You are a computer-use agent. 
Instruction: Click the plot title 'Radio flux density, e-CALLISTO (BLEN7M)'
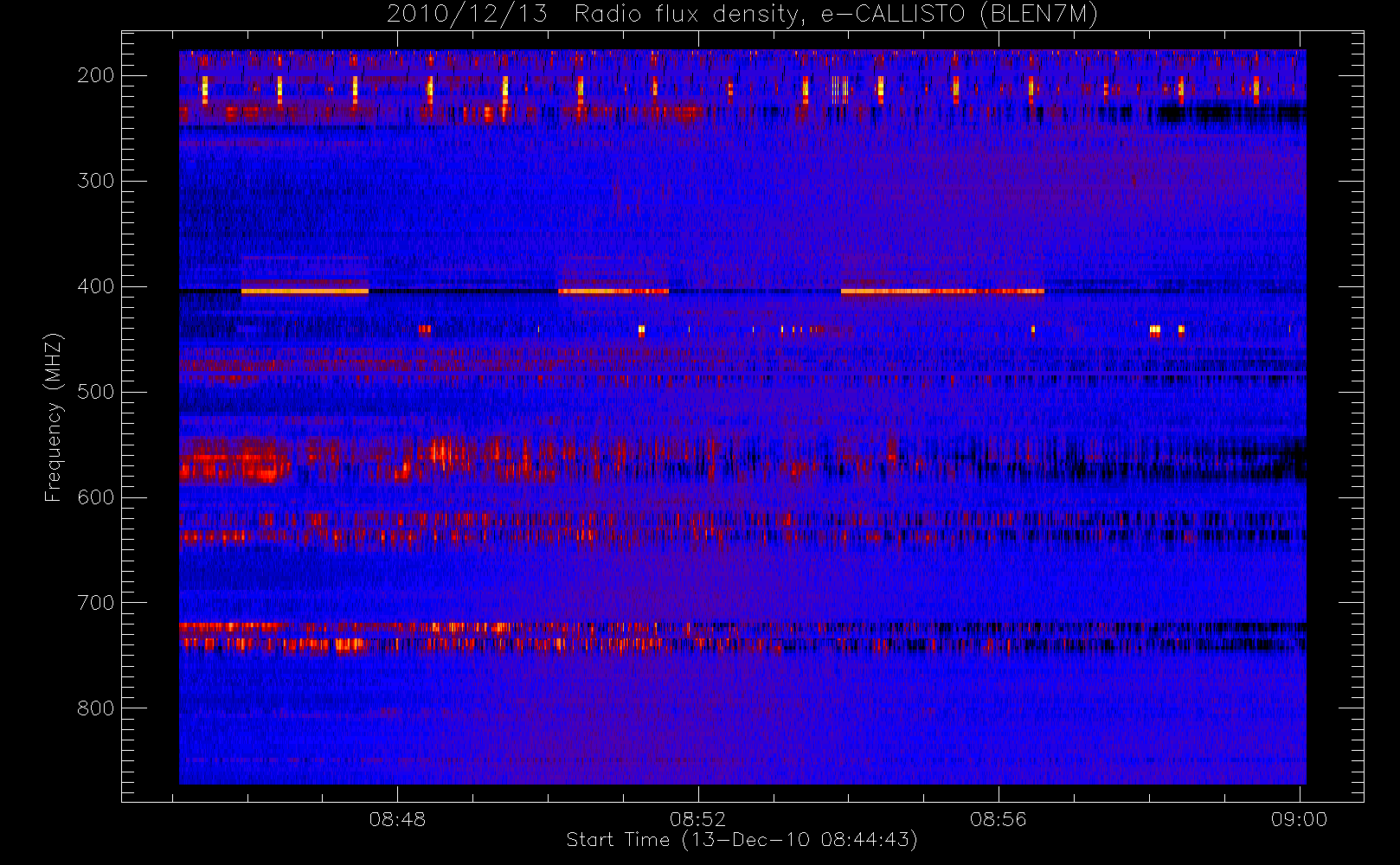836,15
